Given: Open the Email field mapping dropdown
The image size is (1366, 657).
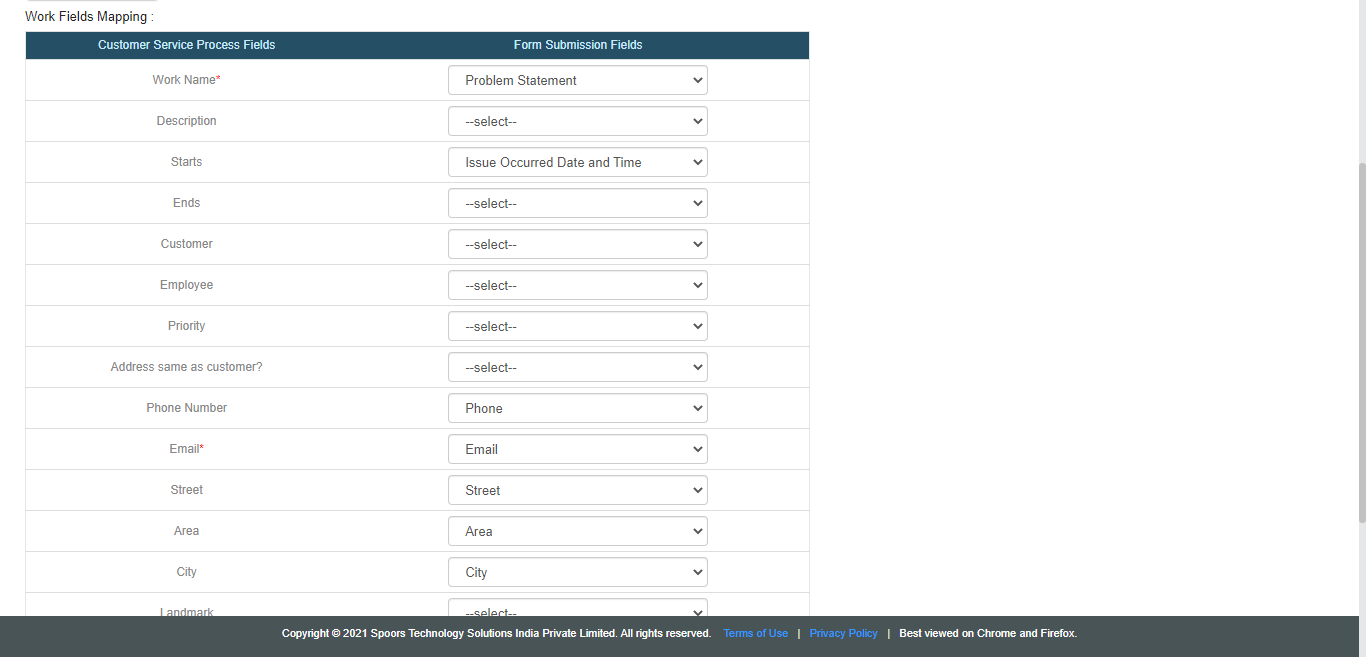Looking at the screenshot, I should coord(577,449).
